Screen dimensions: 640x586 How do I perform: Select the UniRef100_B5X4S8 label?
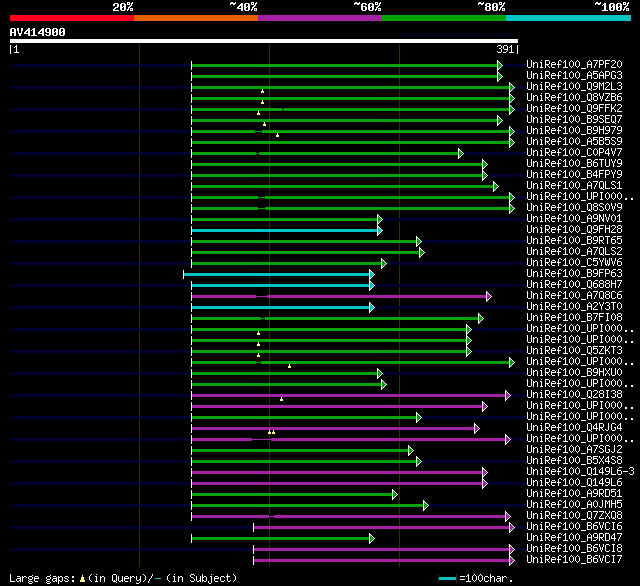point(574,461)
